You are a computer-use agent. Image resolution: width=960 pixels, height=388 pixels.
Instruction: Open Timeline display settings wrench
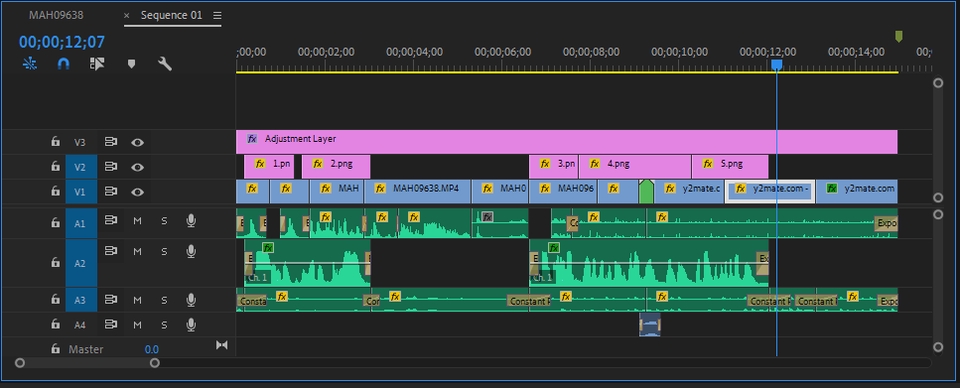pyautogui.click(x=165, y=64)
